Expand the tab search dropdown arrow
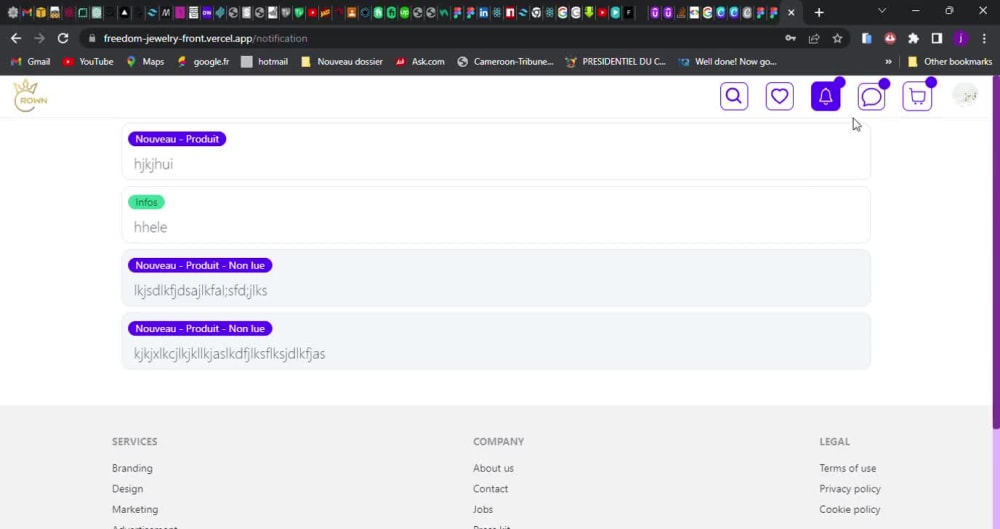Image resolution: width=1000 pixels, height=529 pixels. coord(882,11)
